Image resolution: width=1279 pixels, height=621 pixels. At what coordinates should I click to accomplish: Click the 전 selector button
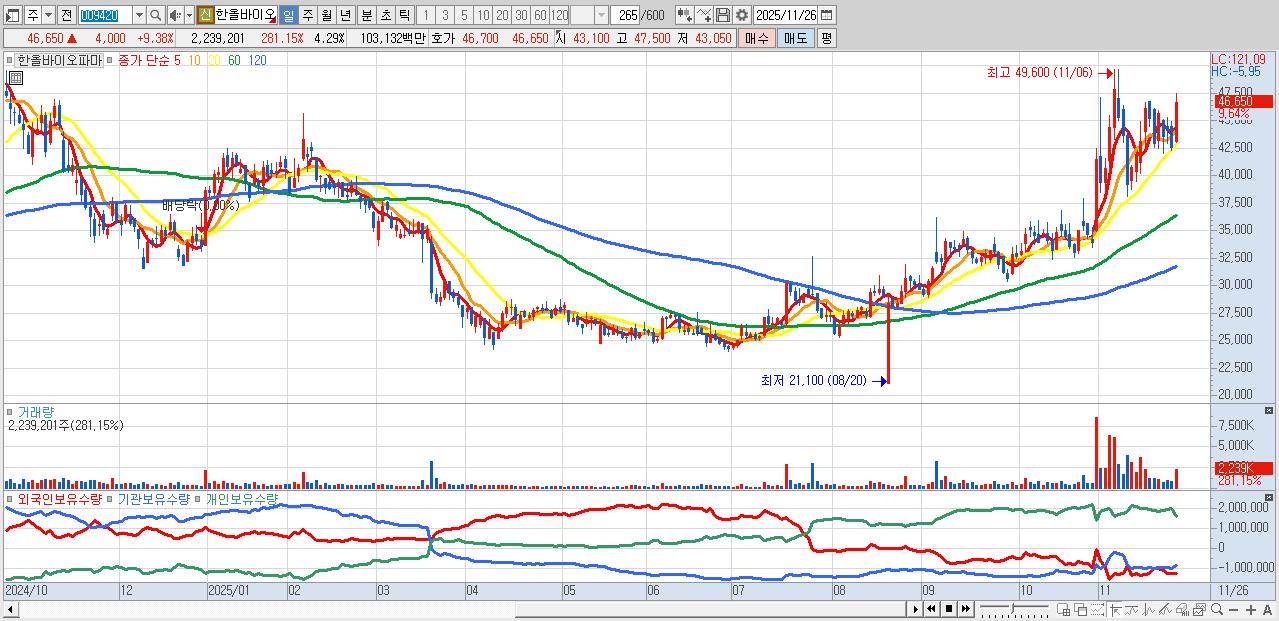click(66, 15)
